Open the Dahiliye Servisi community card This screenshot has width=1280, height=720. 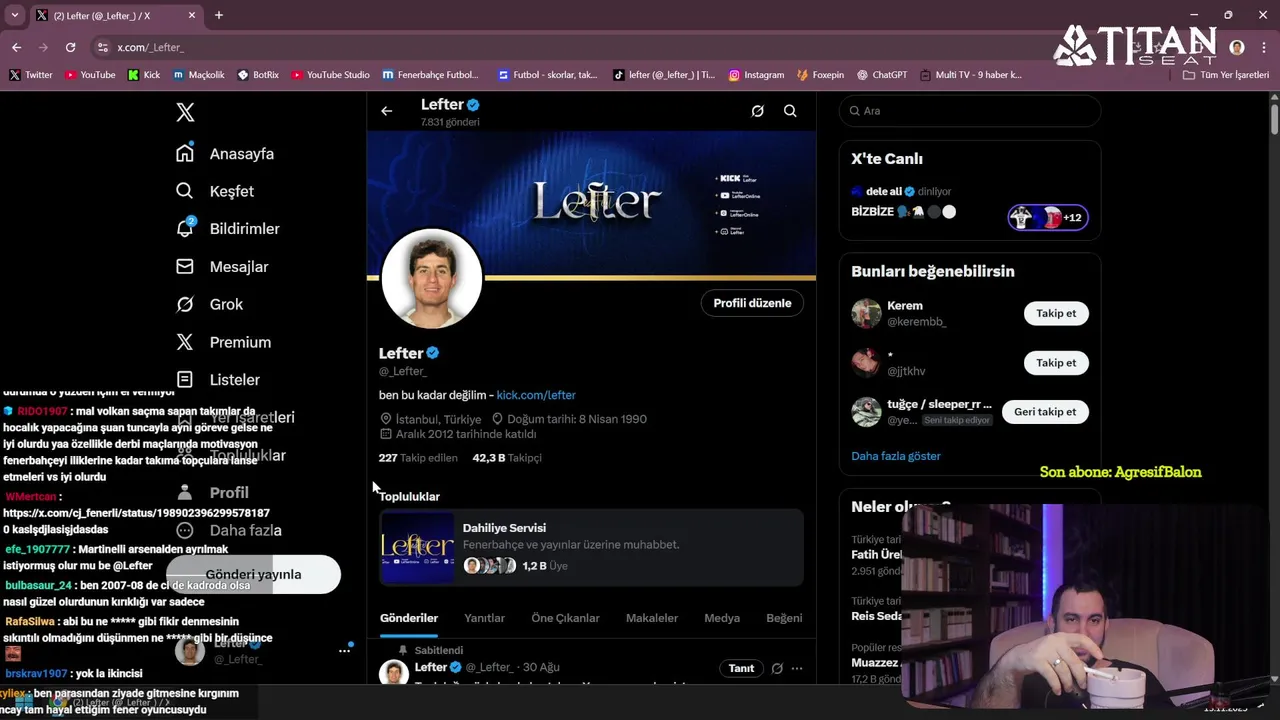[x=591, y=547]
